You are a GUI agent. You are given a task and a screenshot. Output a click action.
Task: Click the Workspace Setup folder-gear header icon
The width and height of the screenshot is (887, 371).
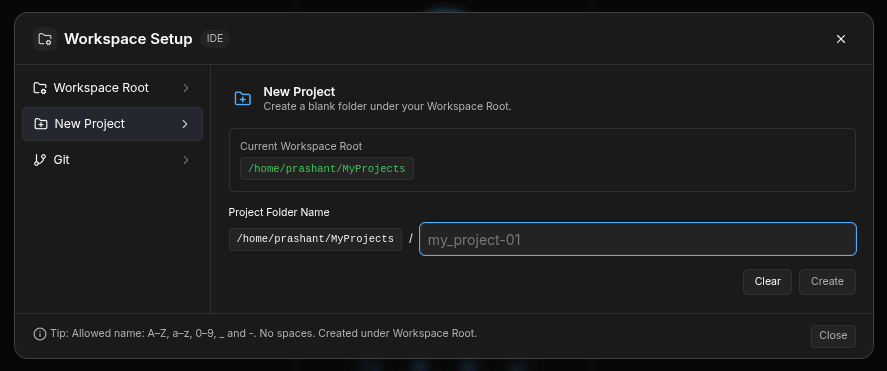tap(45, 39)
